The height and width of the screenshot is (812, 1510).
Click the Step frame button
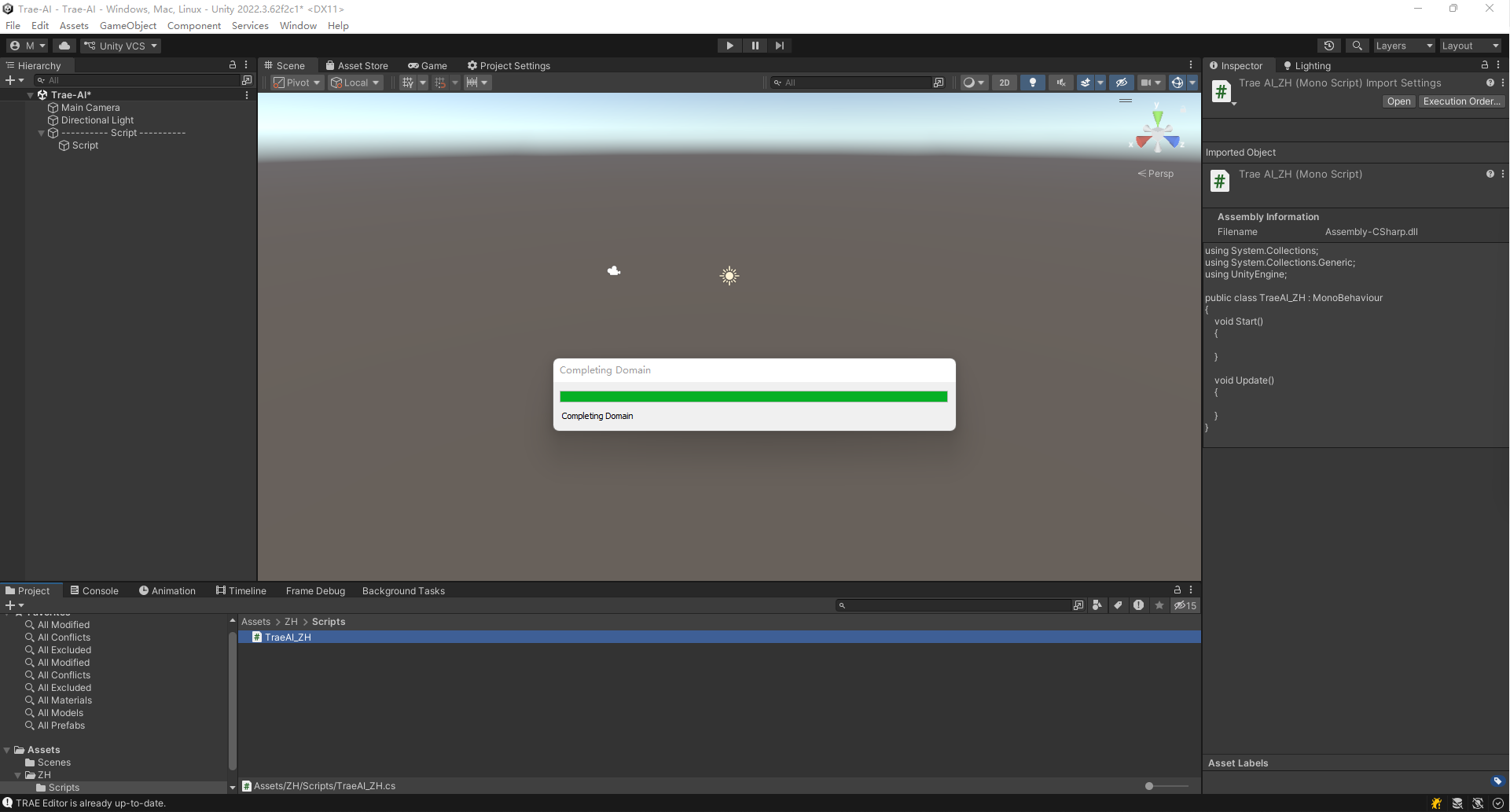(779, 46)
